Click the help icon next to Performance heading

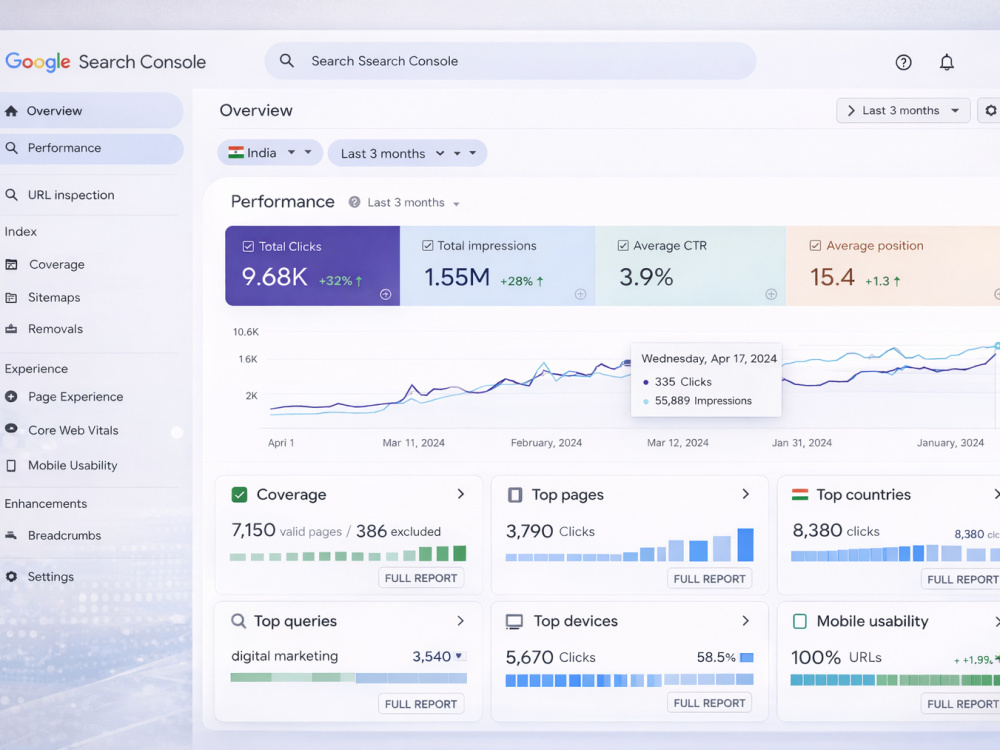click(x=354, y=202)
